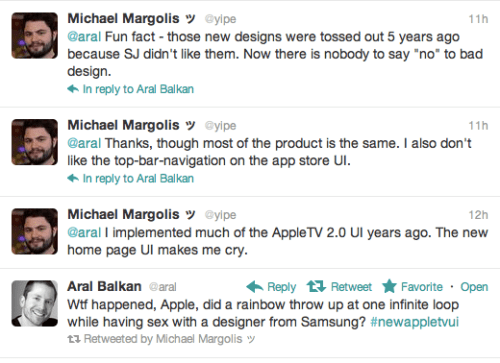Screen dimensions: 500x363
Task: Expand Aral's tweet using the Open link
Action: 474,287
